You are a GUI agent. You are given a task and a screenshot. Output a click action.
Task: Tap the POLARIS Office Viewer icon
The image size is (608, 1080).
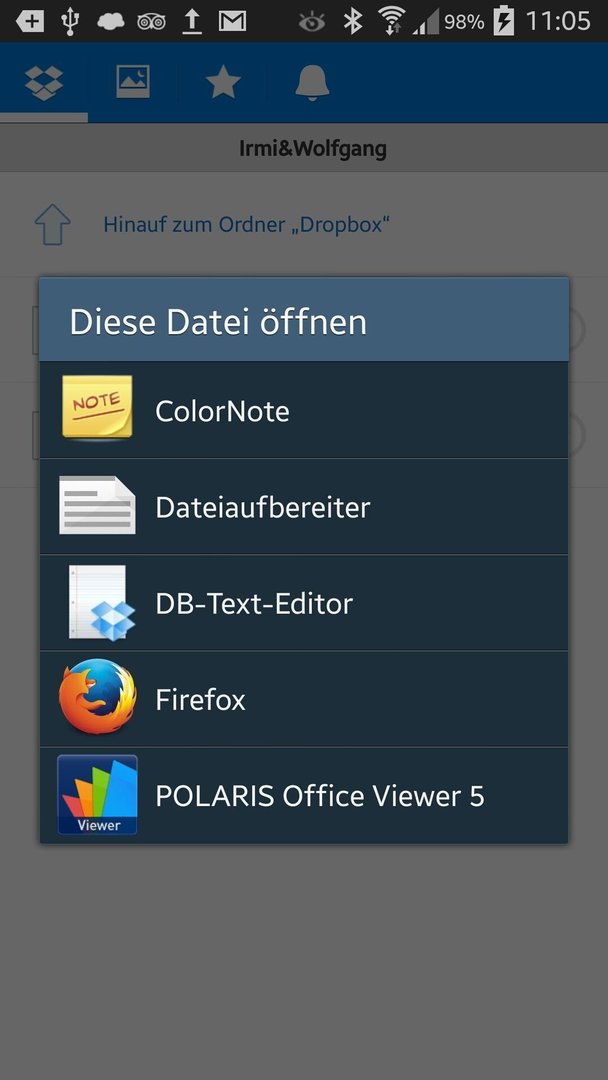(x=97, y=795)
